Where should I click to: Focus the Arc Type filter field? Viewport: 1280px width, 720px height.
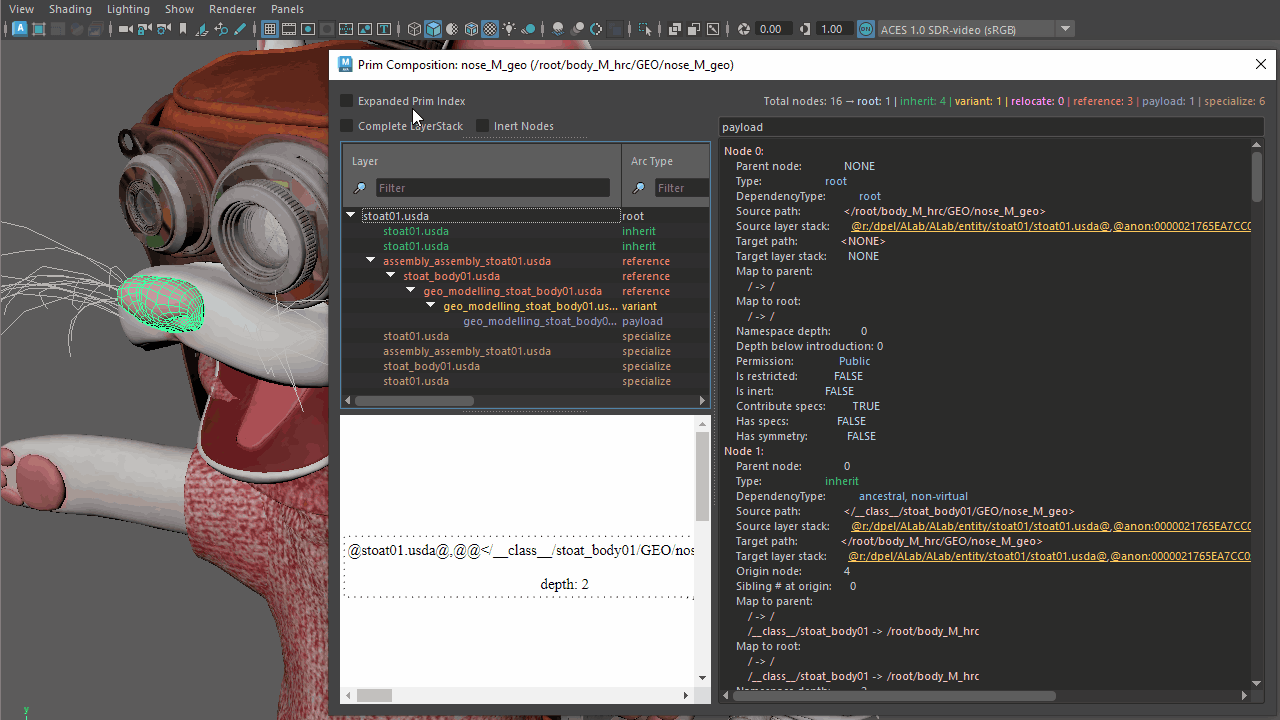coord(682,188)
